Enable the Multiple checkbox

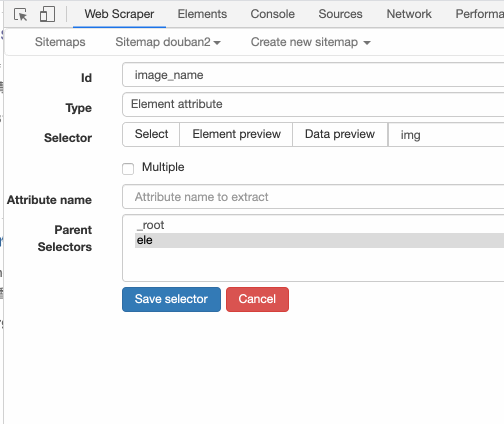click(x=128, y=169)
